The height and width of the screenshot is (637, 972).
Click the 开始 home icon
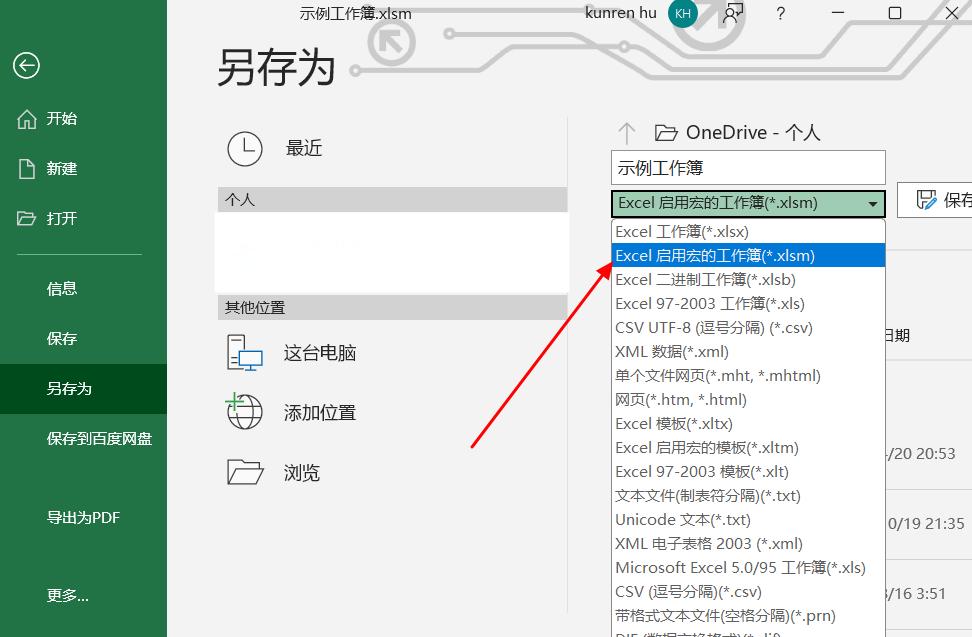pyautogui.click(x=27, y=118)
